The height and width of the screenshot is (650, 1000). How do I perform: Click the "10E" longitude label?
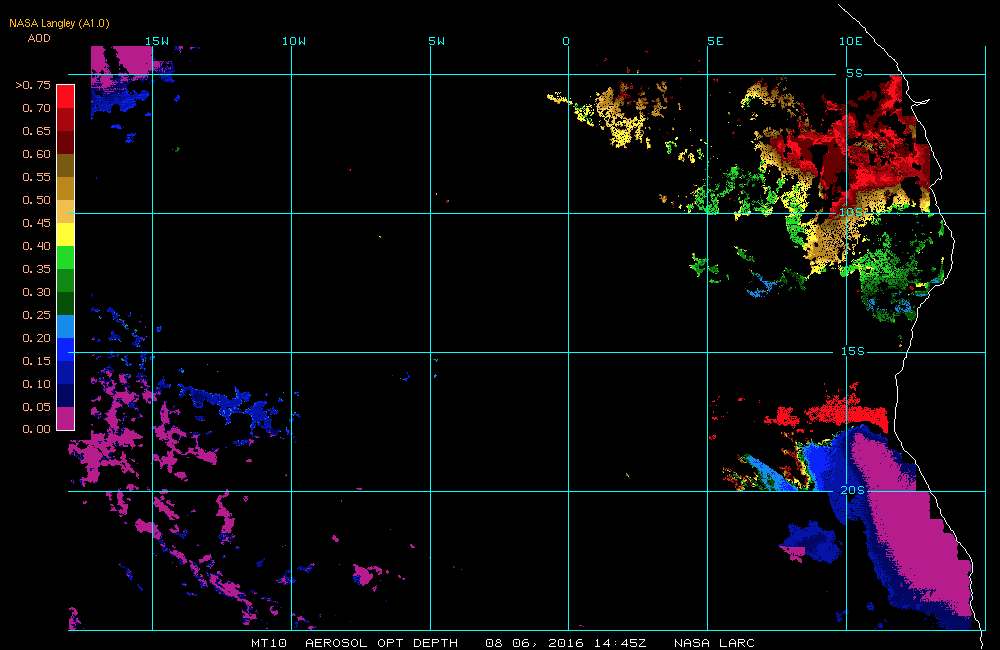(850, 41)
